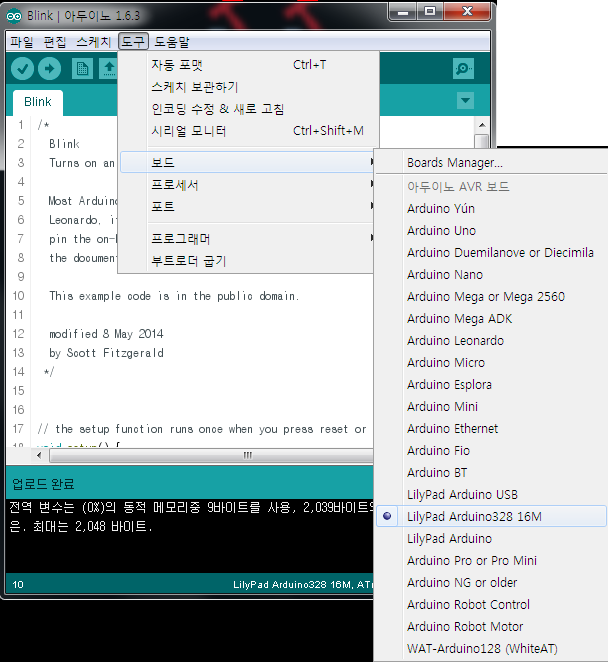
Task: Minimize the Arduino window
Action: 402,12
